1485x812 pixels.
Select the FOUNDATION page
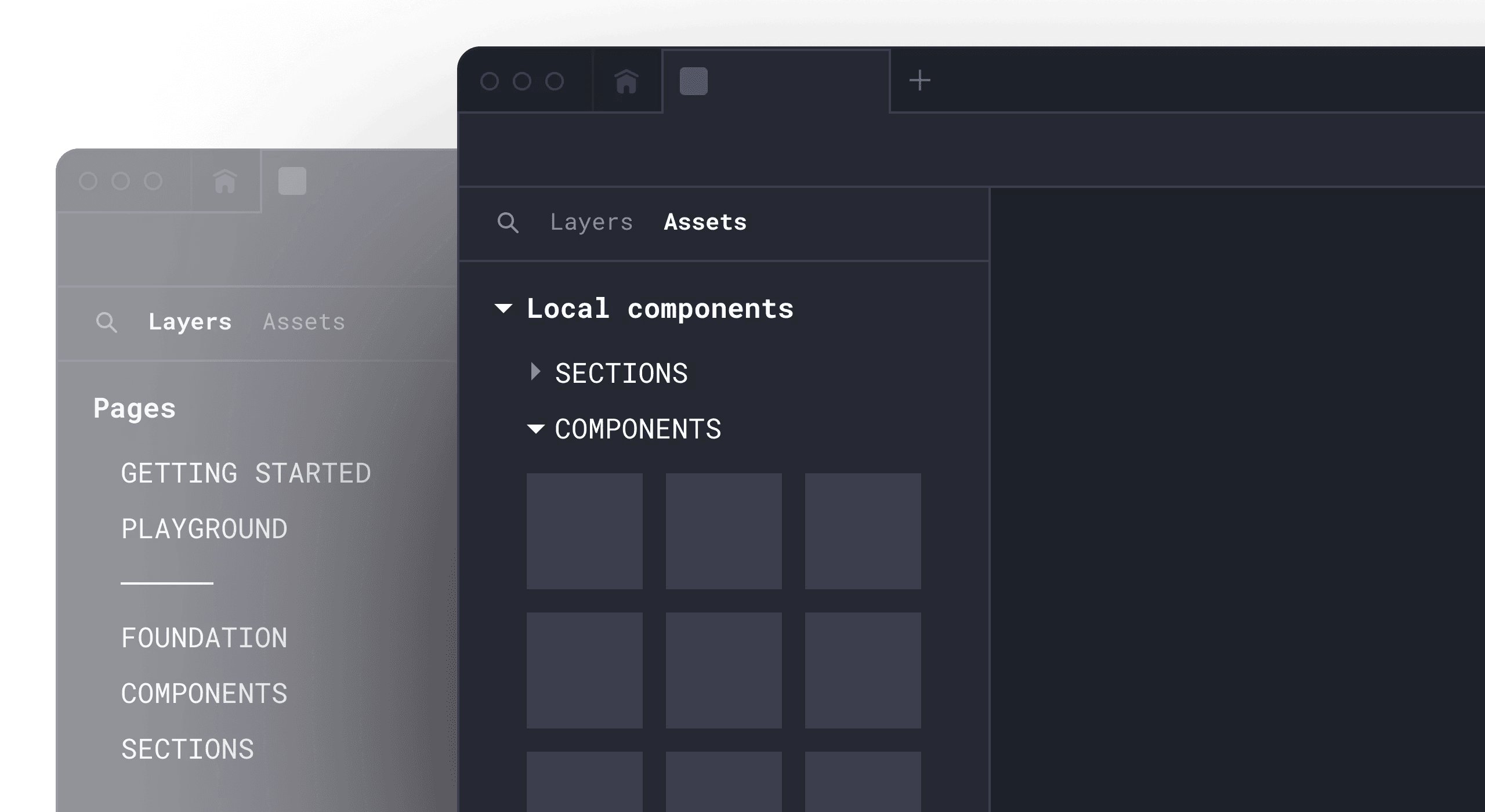click(x=204, y=638)
